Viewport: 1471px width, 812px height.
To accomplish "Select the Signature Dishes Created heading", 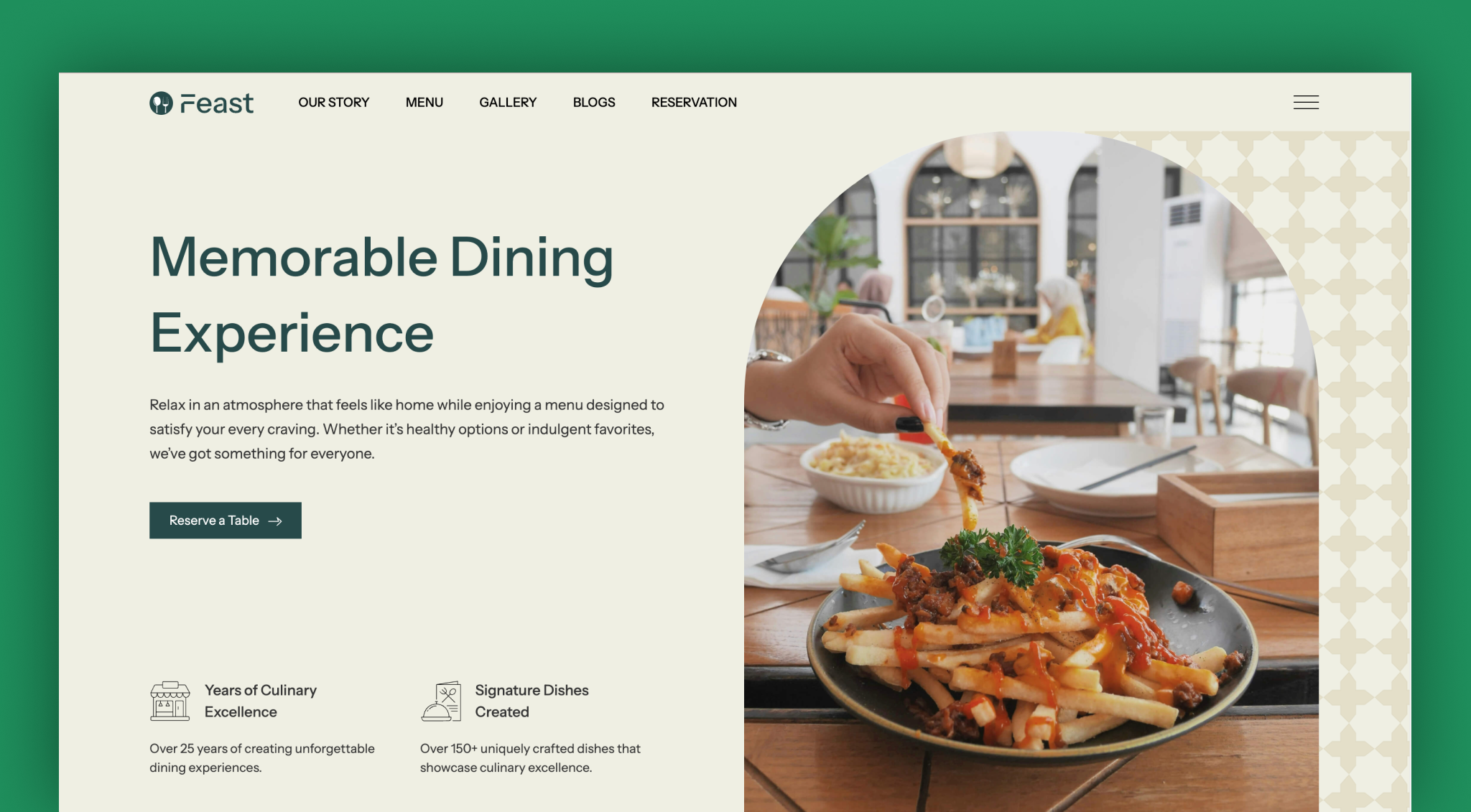I will (532, 701).
